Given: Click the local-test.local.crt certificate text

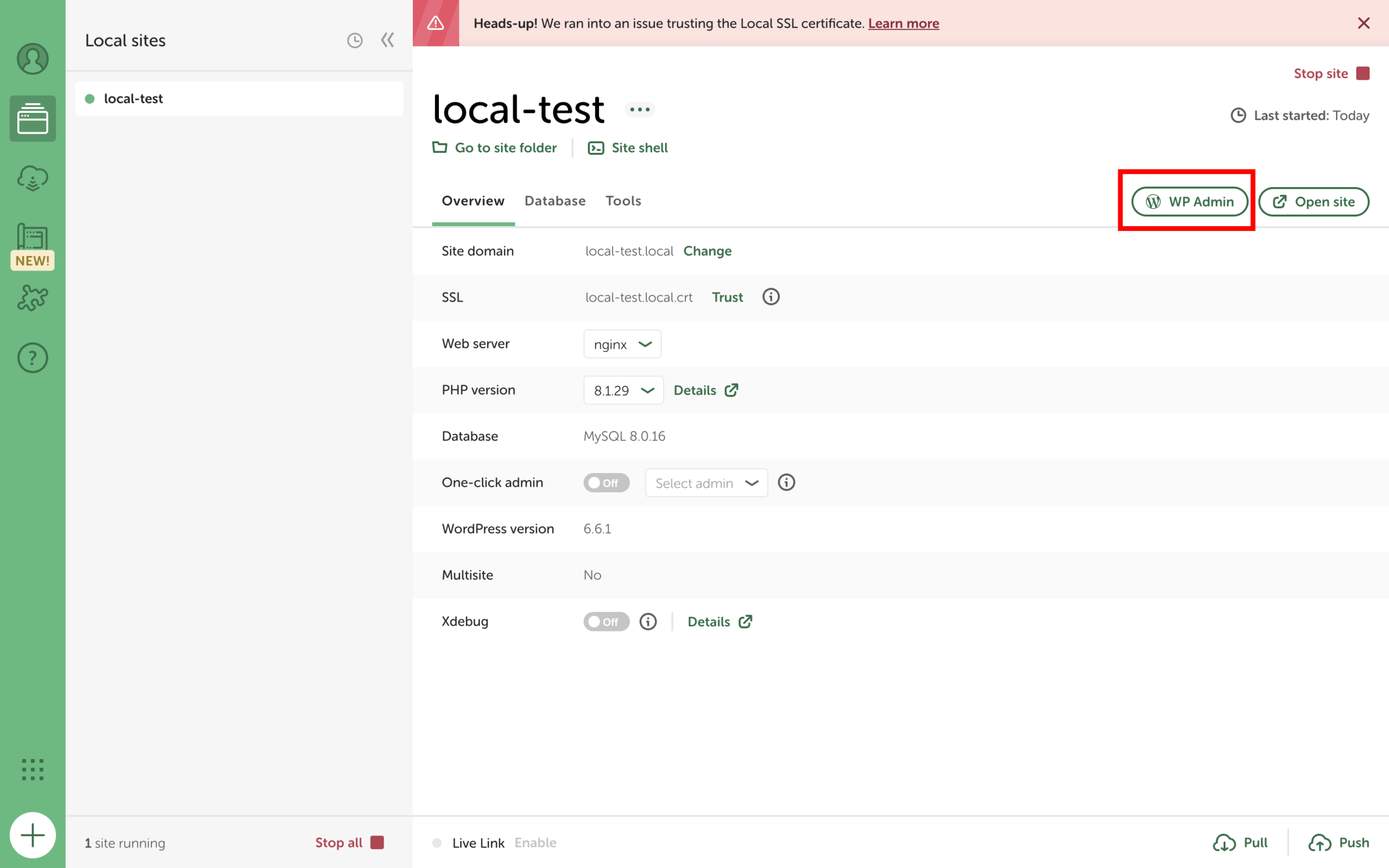Looking at the screenshot, I should click(639, 297).
